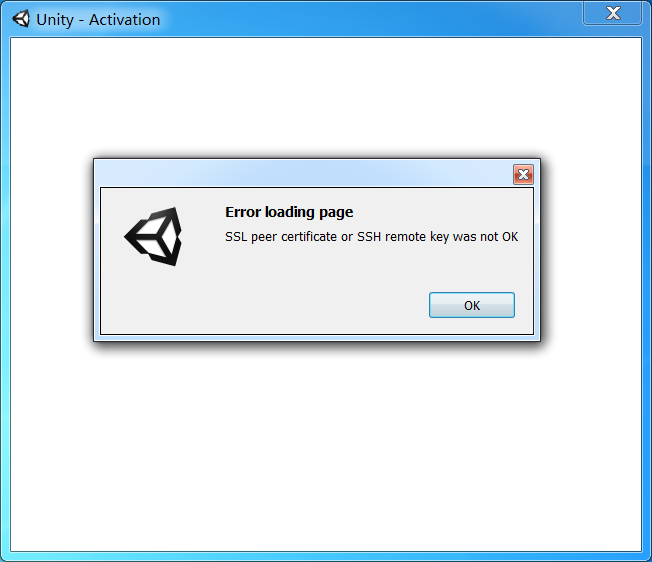Viewport: 652px width, 562px height.
Task: Click dialog area below the Unity cube icon
Action: tap(153, 299)
